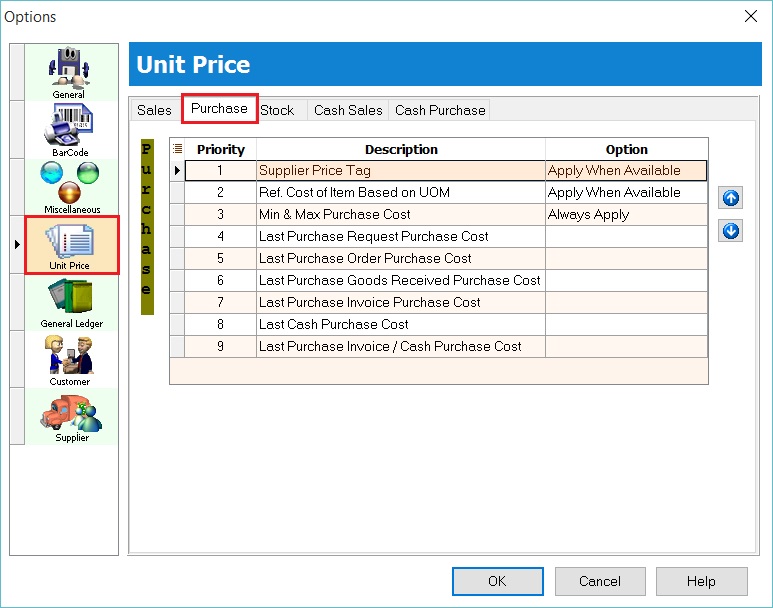Open the Cash Purchase tab
This screenshot has height=608, width=773.
pos(440,110)
